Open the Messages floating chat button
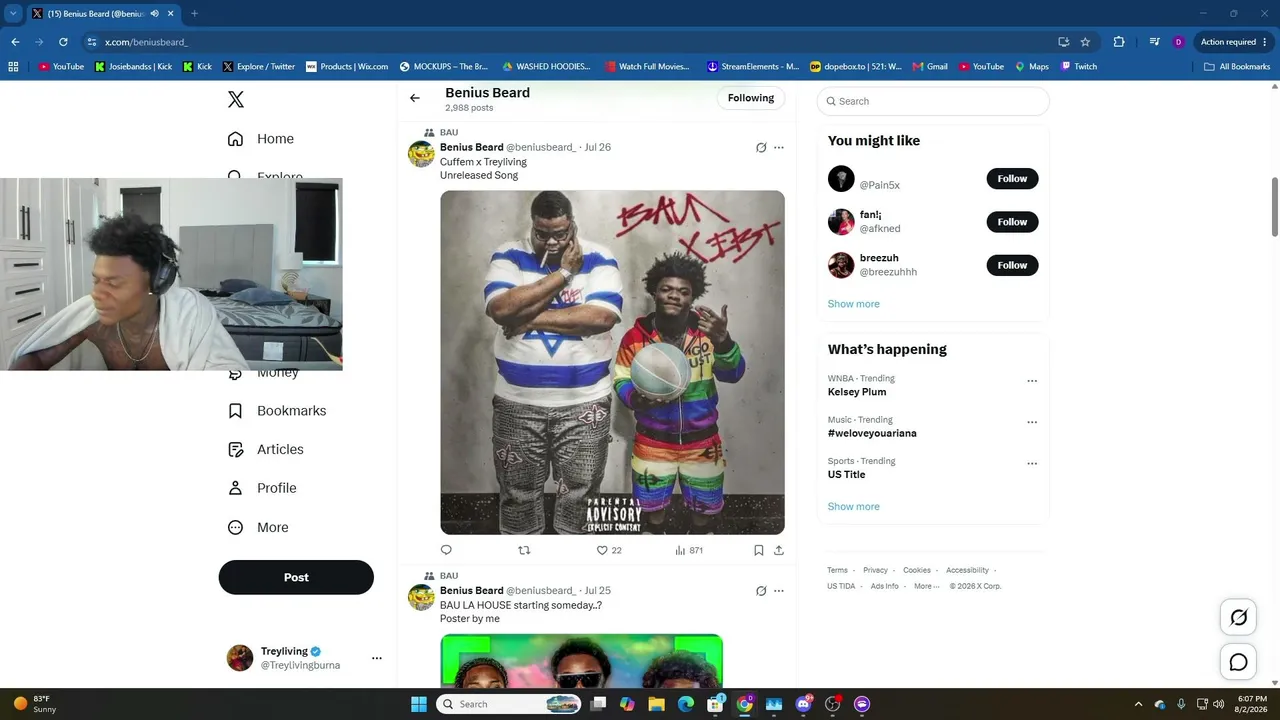The width and height of the screenshot is (1280, 720). pyautogui.click(x=1238, y=662)
